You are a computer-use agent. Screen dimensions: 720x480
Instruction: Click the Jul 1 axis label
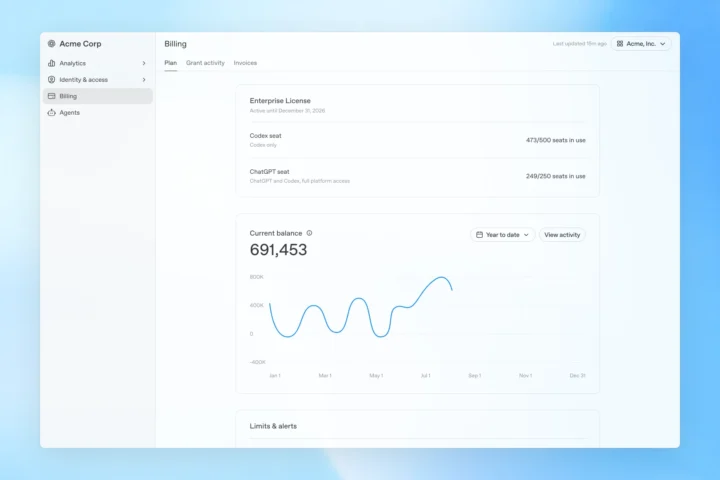pos(426,375)
